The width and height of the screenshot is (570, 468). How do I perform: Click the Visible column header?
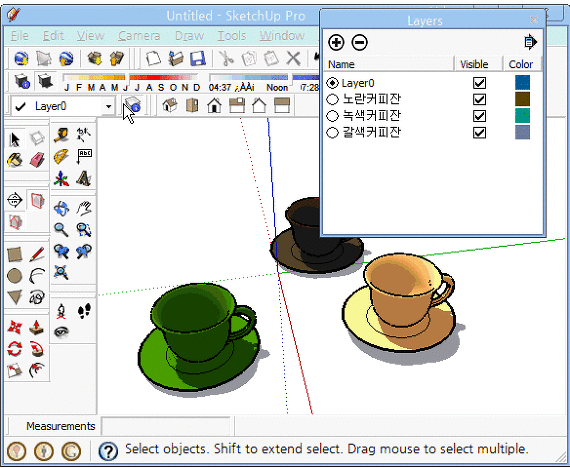point(479,64)
